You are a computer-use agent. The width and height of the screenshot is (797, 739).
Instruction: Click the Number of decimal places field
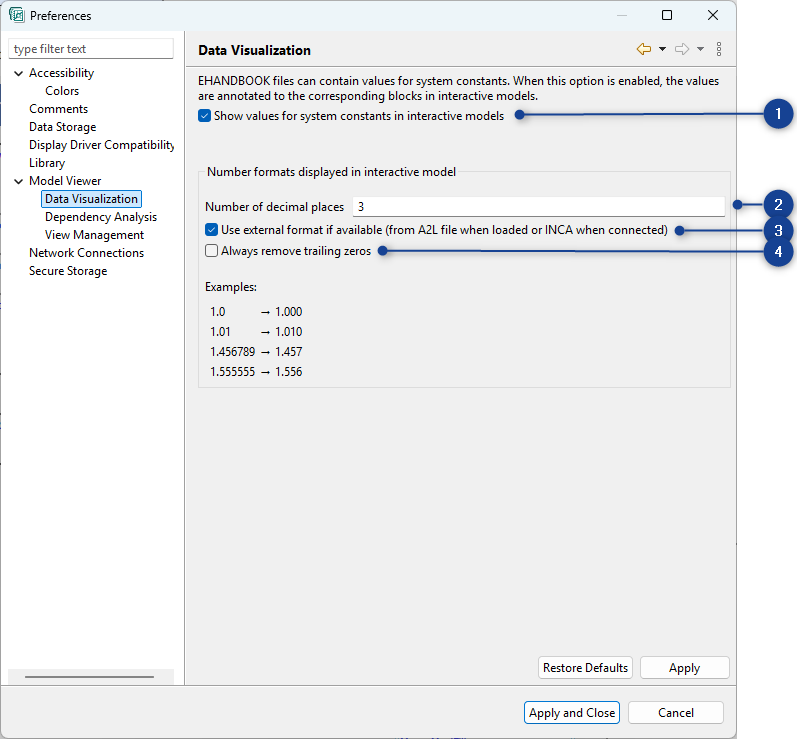tap(539, 207)
